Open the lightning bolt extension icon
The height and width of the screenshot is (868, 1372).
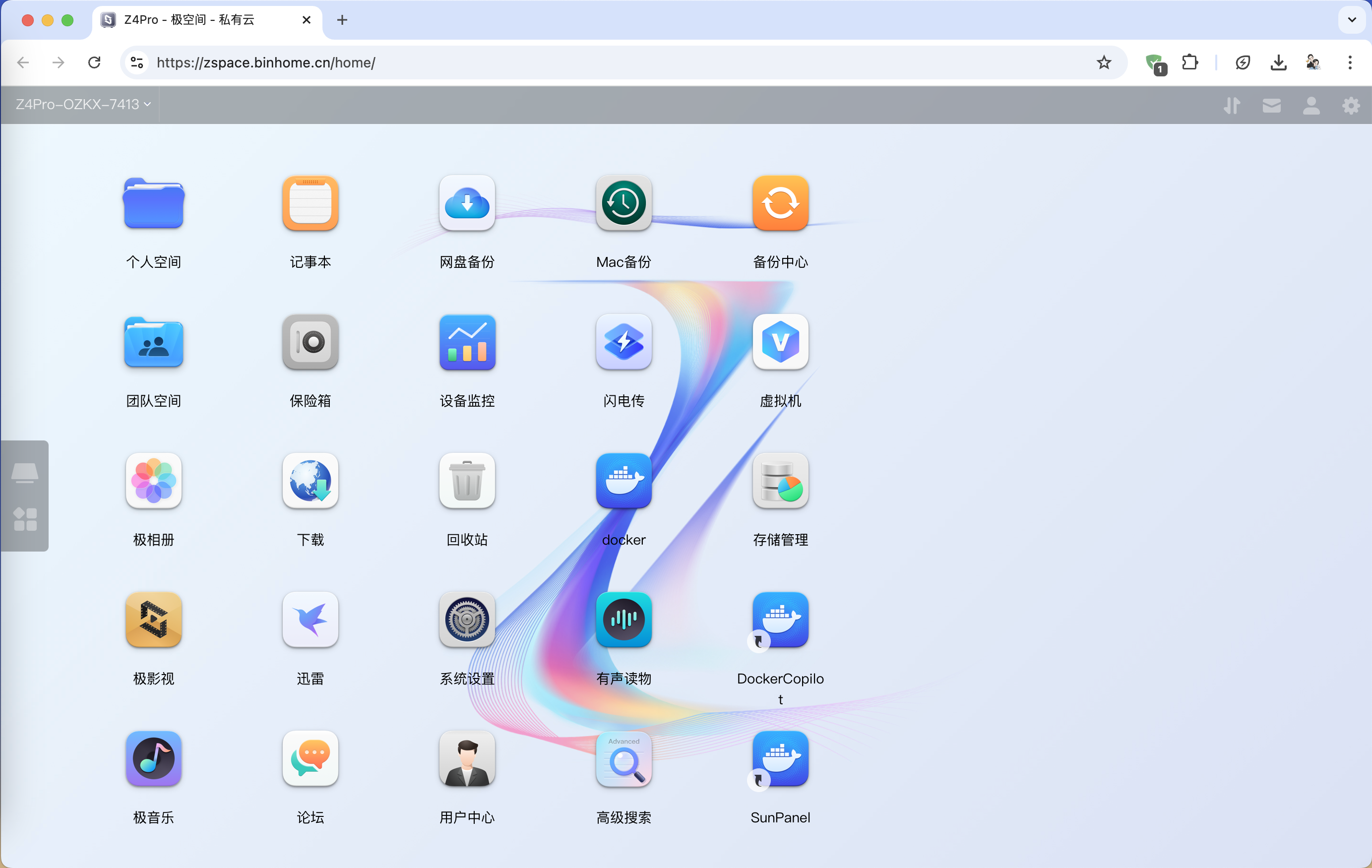(1243, 62)
